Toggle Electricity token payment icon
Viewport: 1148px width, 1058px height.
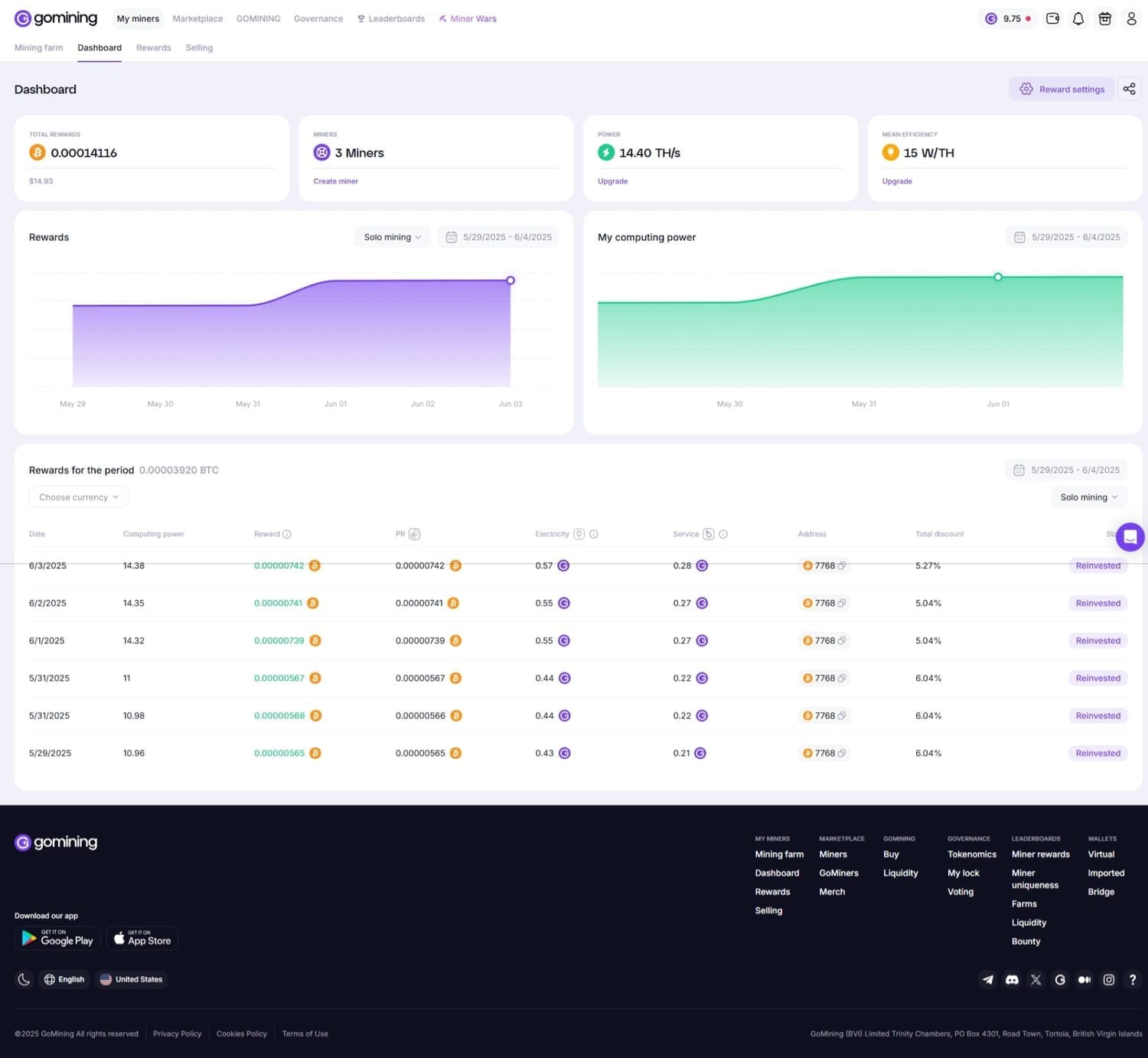(x=579, y=534)
